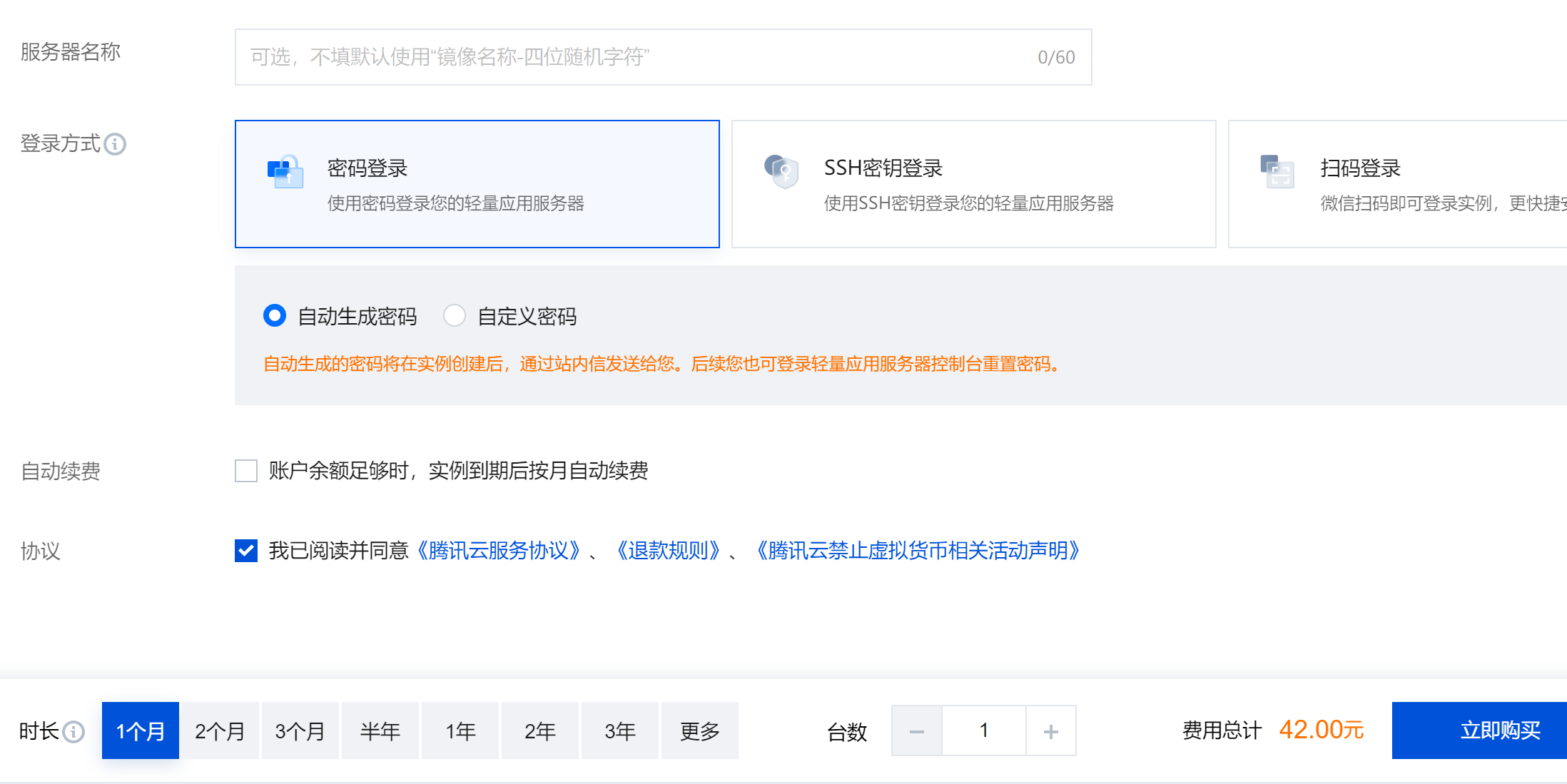
Task: Click info icon next to 登录方式
Action: coord(115,144)
